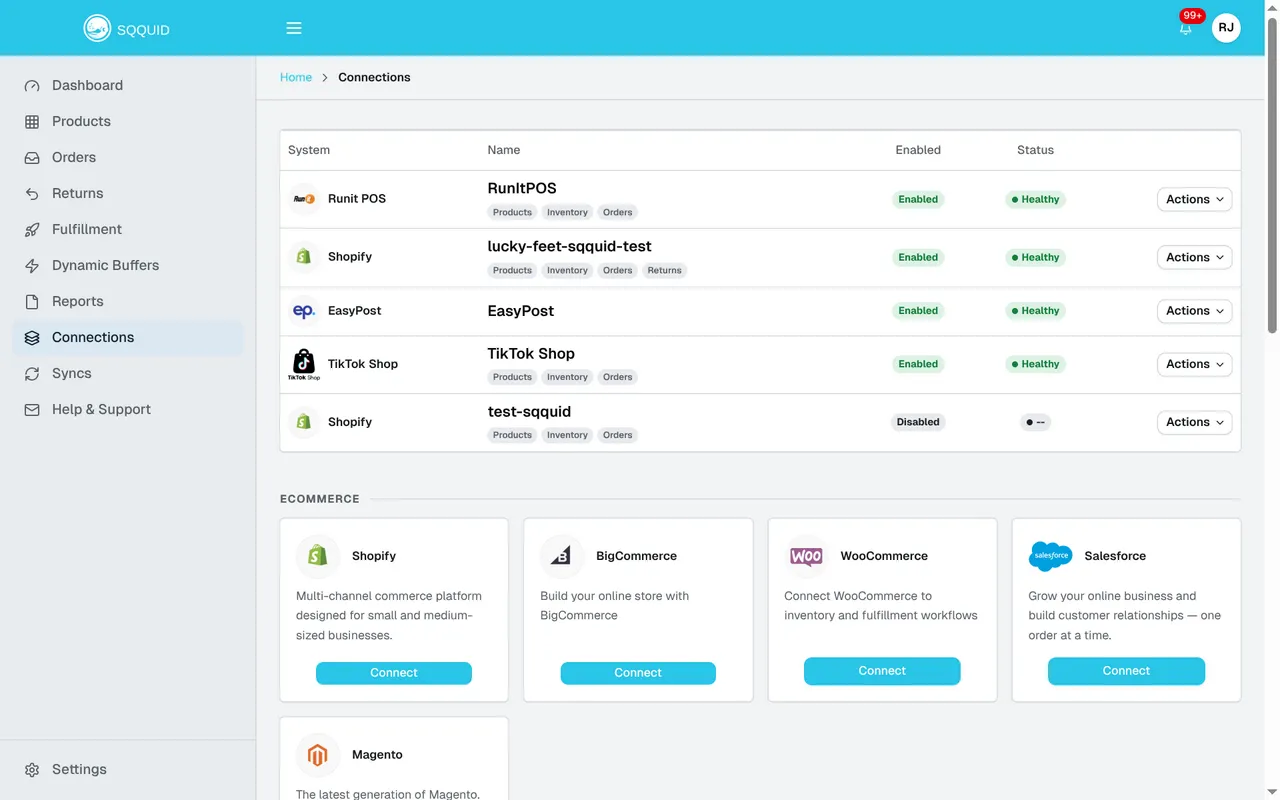Click the BigCommerce card logo

coord(562,556)
